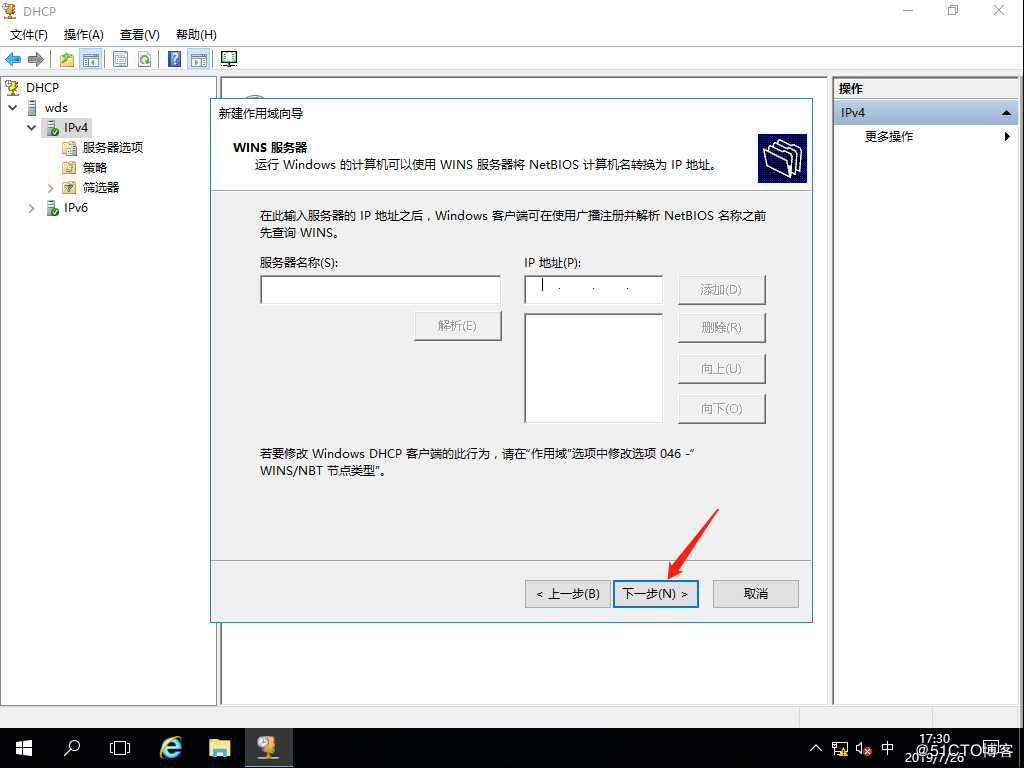Select 服务器选项 in the tree
Image resolution: width=1024 pixels, height=768 pixels.
[112, 148]
